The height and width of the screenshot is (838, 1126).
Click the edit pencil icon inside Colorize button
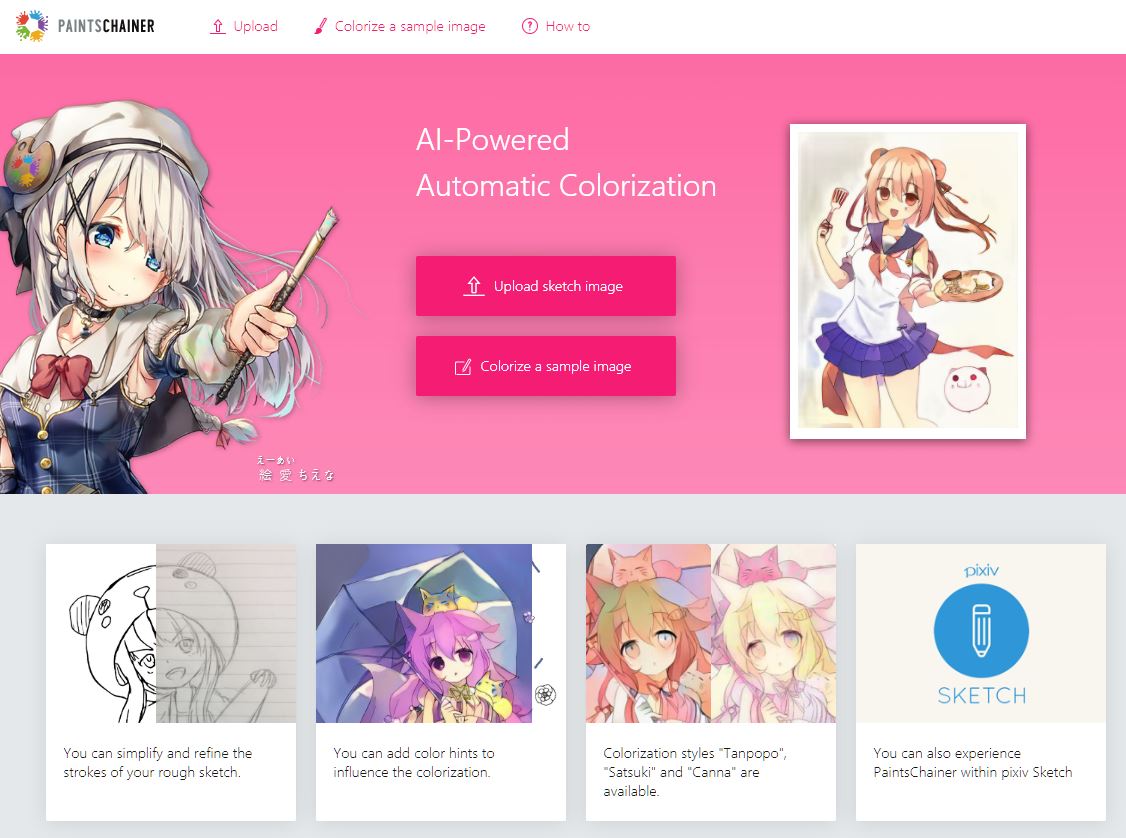(463, 366)
